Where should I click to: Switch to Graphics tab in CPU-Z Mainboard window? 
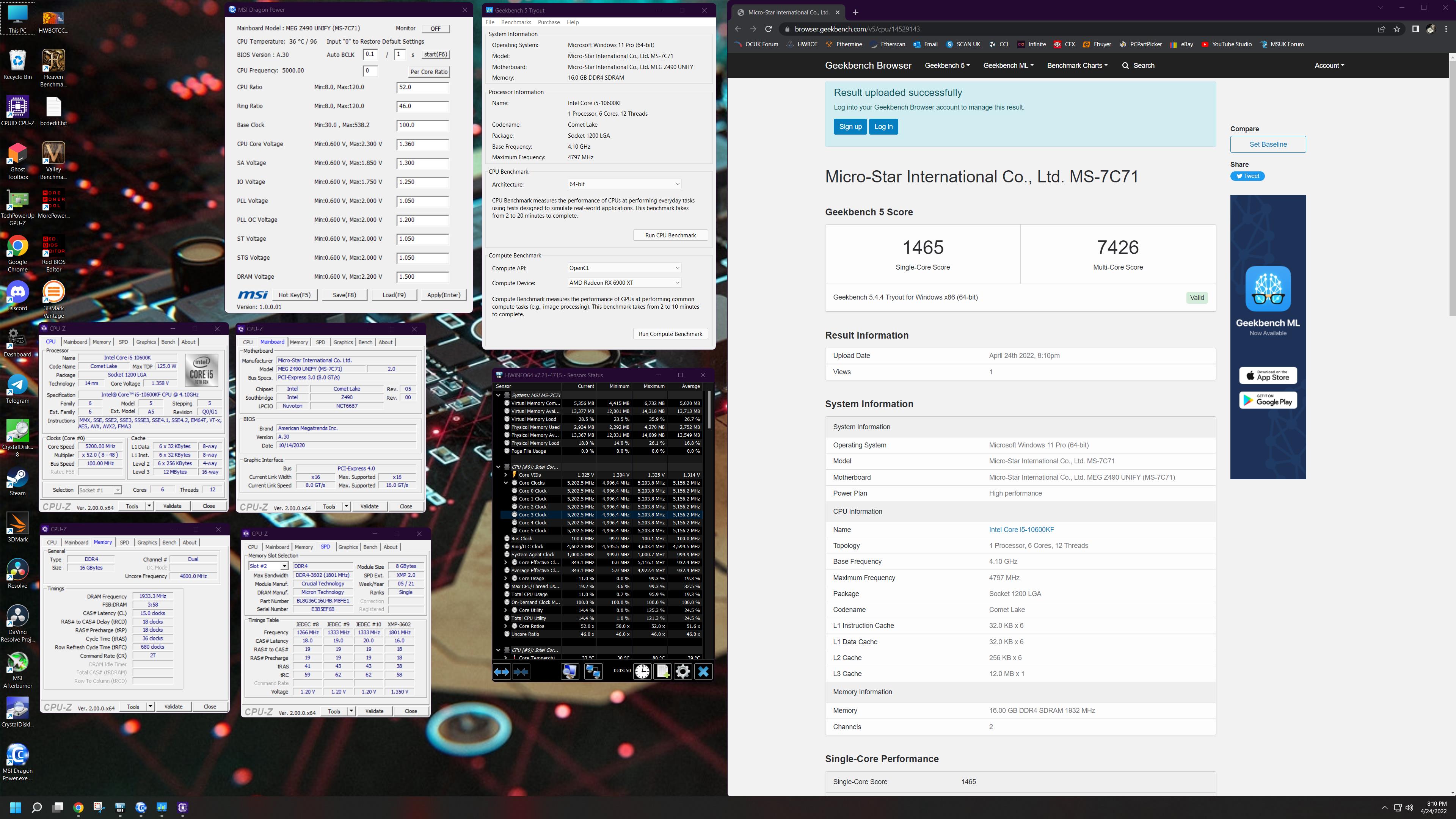(343, 342)
